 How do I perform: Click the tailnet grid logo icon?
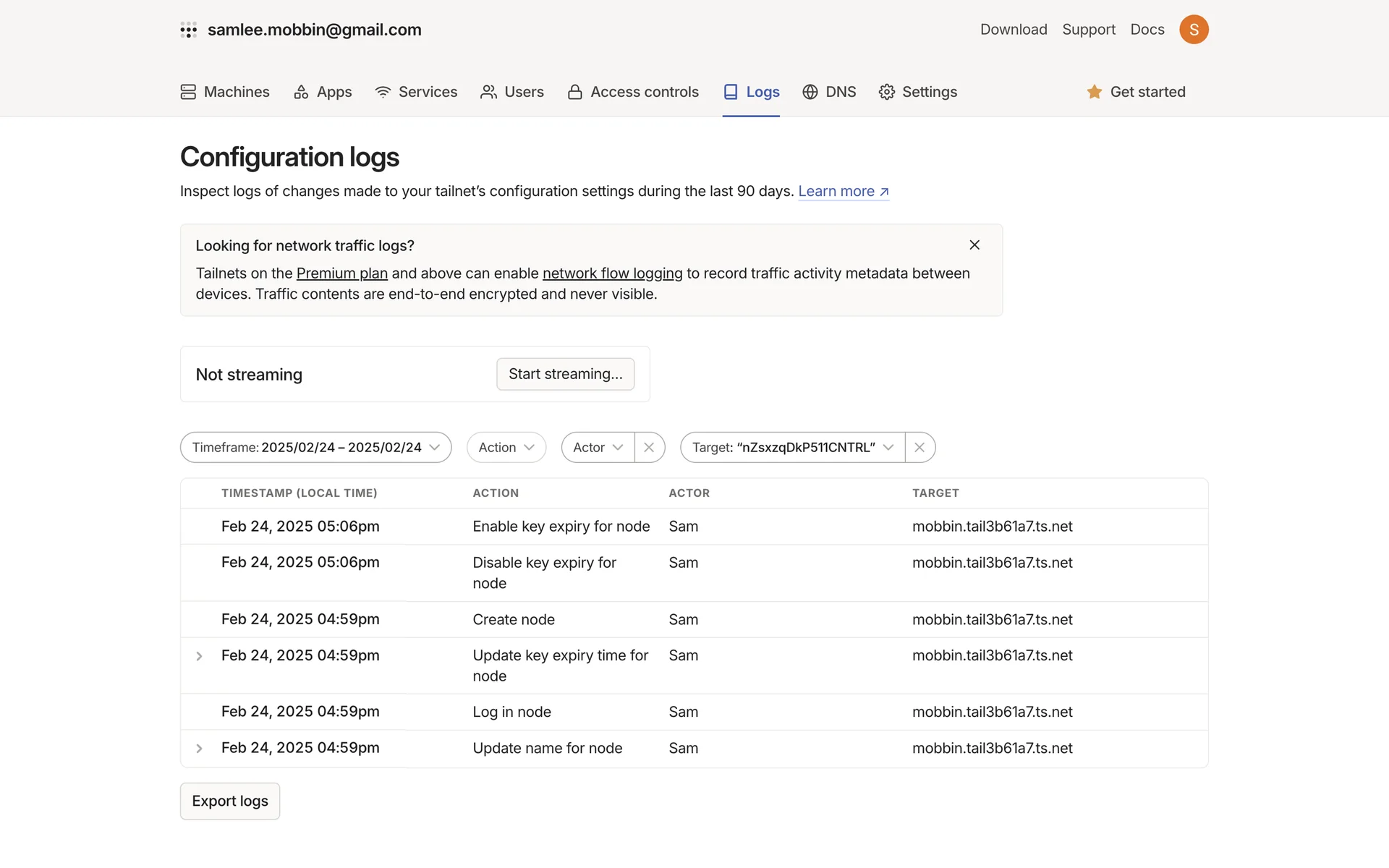coord(188,30)
